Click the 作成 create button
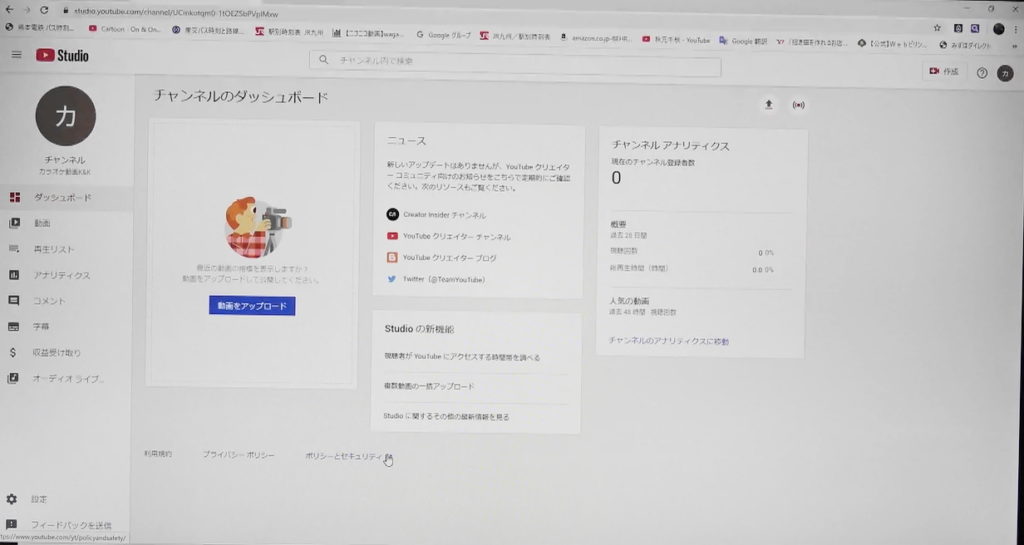Screen dimensions: 1024x545 click(944, 71)
